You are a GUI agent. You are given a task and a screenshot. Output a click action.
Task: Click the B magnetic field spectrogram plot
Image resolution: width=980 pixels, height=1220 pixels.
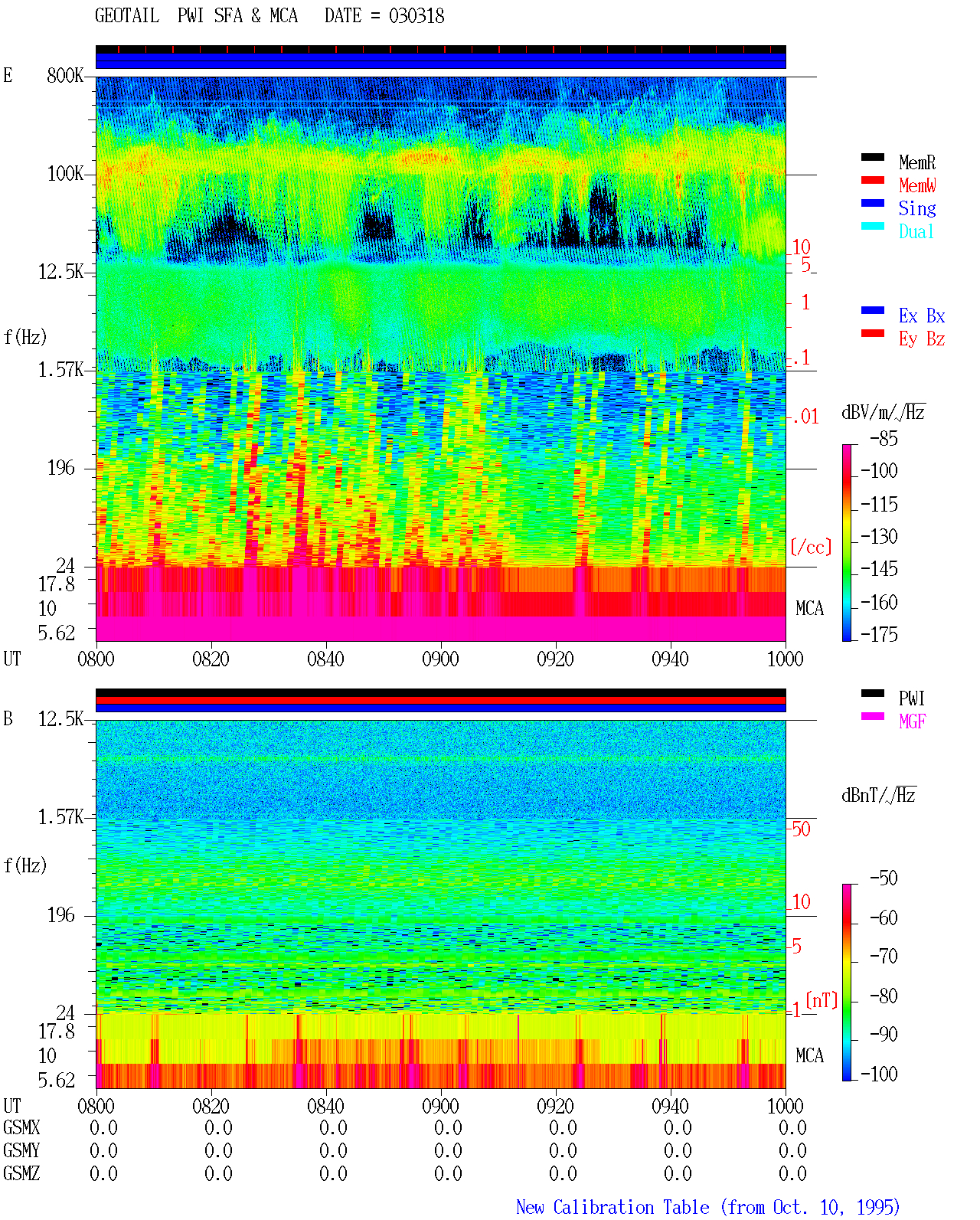[441, 904]
